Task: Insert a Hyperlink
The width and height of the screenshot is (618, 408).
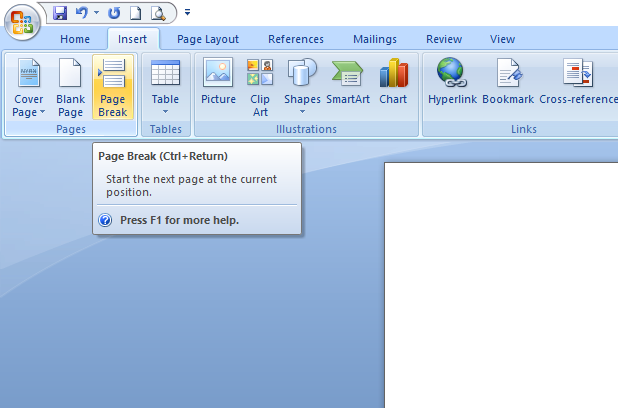Action: click(x=451, y=85)
